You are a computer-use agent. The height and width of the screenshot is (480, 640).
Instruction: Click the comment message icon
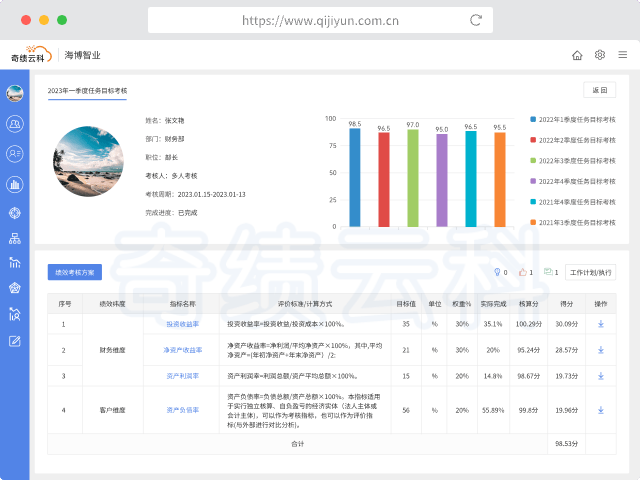tap(547, 272)
